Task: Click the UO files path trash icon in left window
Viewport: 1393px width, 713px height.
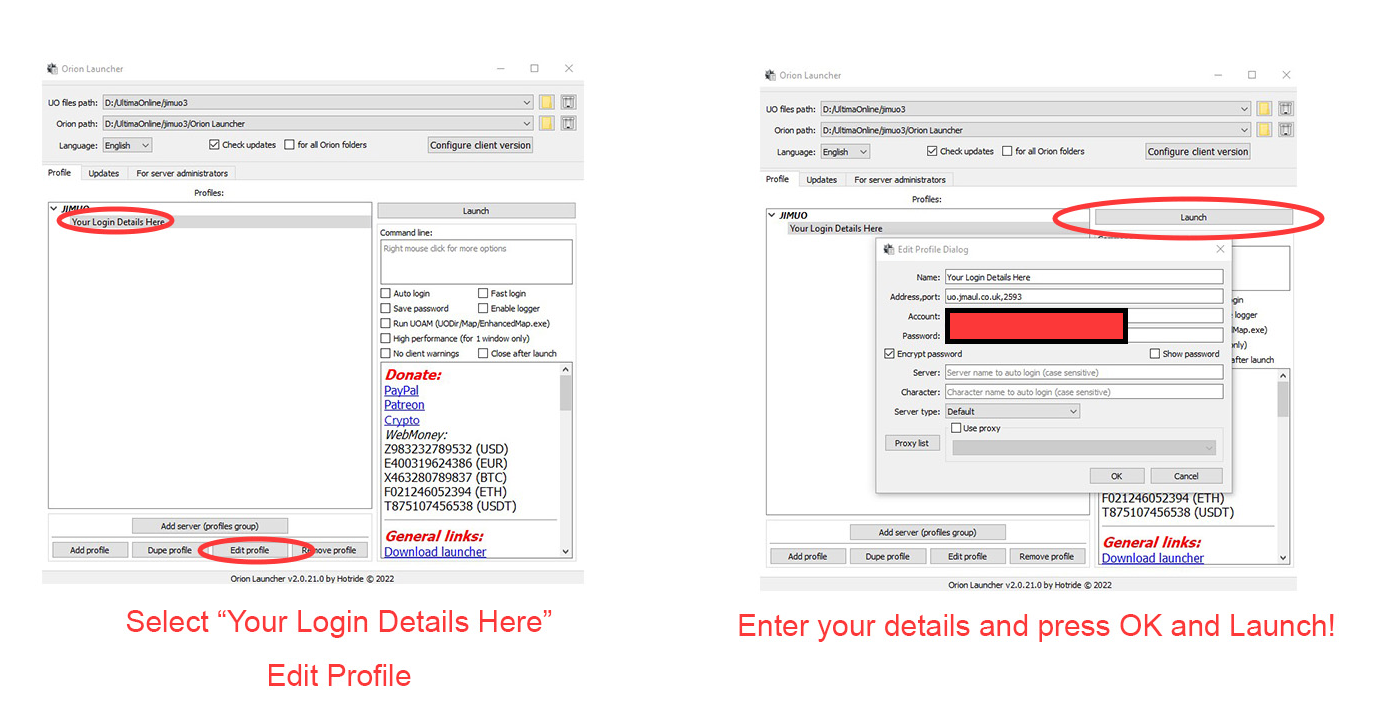Action: [x=568, y=102]
